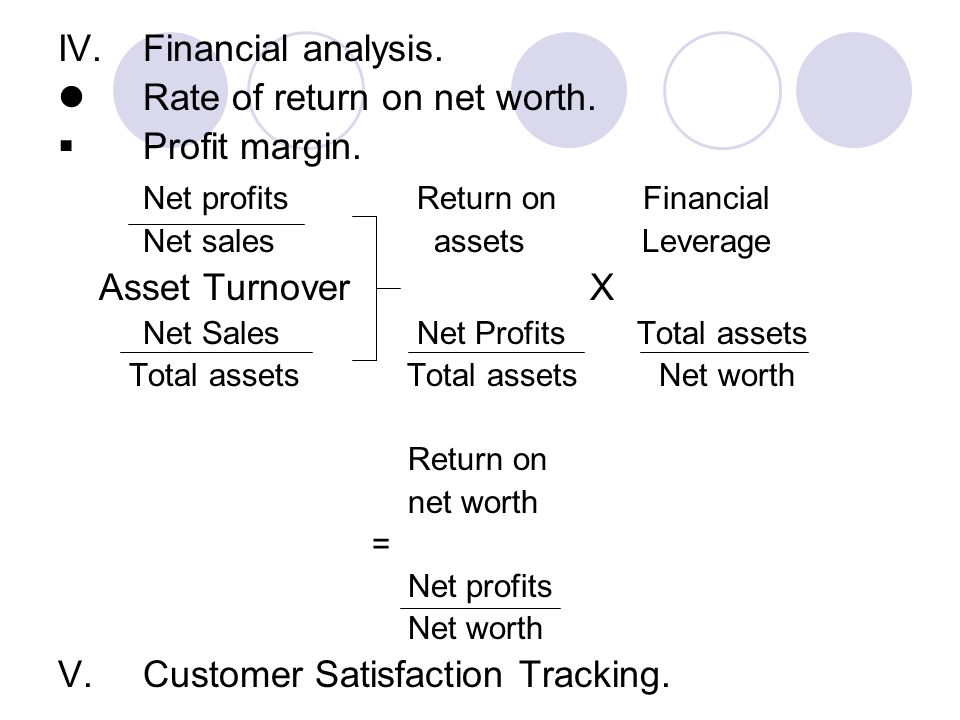Click the filled lavender circle behind 'worth'

coord(569,90)
